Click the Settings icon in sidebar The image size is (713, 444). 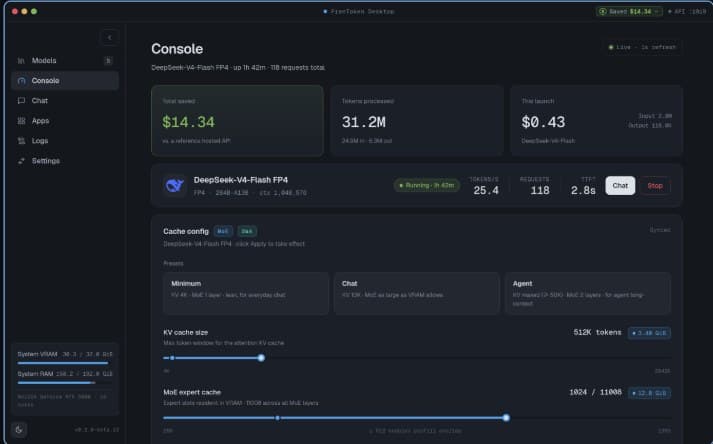(21, 161)
